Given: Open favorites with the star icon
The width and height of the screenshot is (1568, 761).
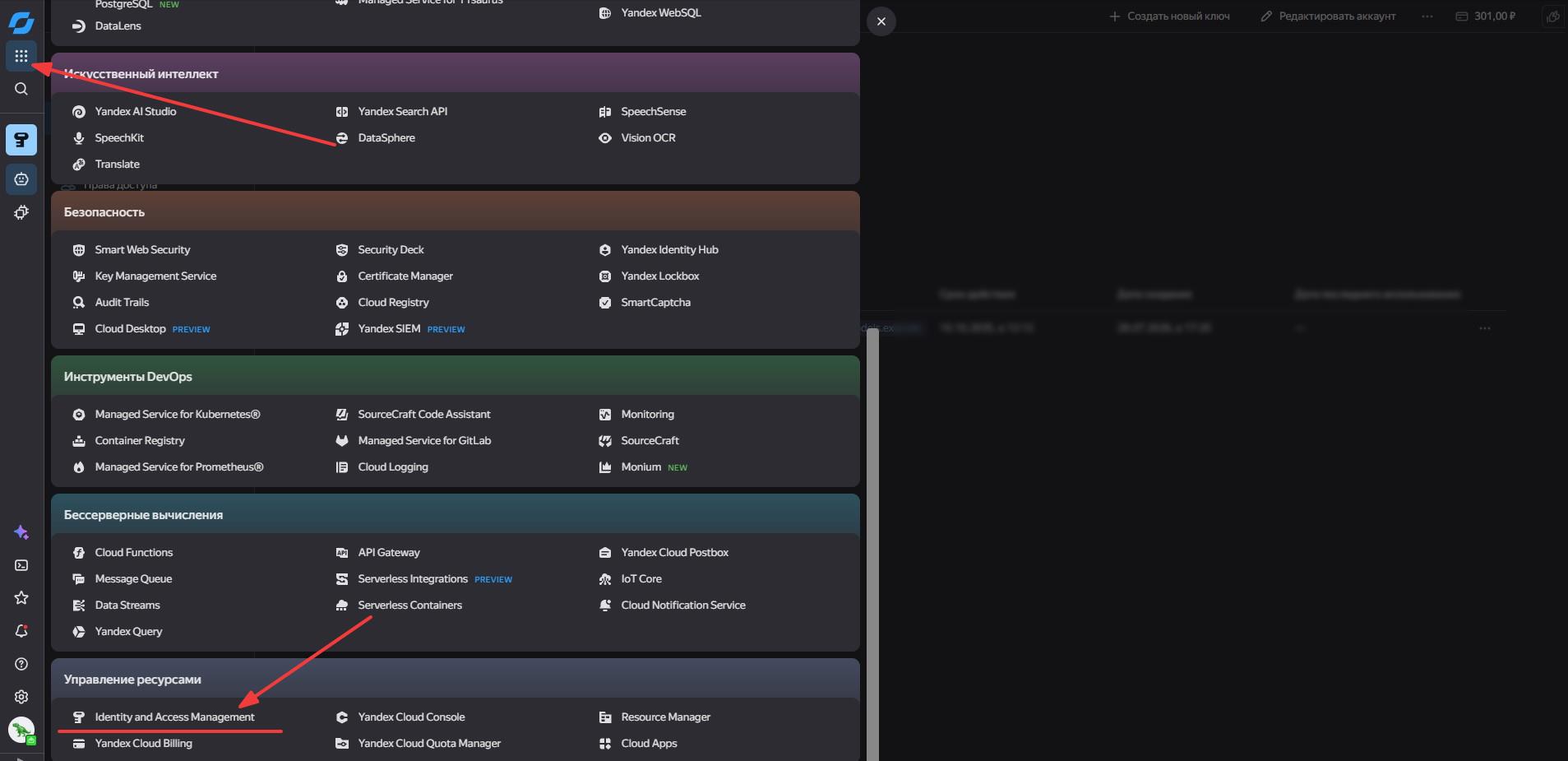Looking at the screenshot, I should pos(21,598).
